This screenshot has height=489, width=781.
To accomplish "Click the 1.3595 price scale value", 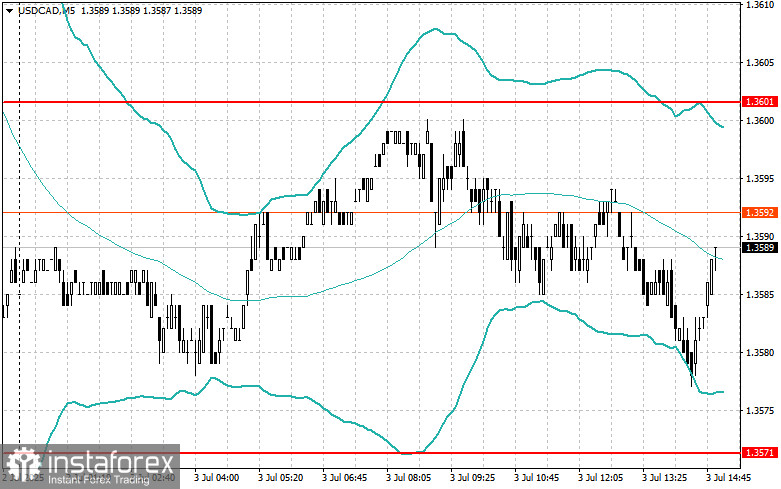I will tap(760, 179).
